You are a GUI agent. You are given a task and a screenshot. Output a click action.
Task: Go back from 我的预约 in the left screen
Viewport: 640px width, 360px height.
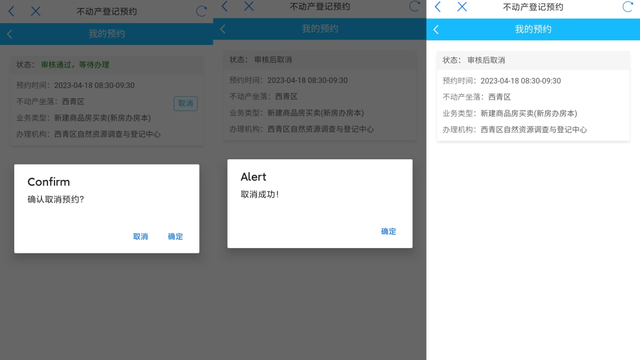[10, 34]
